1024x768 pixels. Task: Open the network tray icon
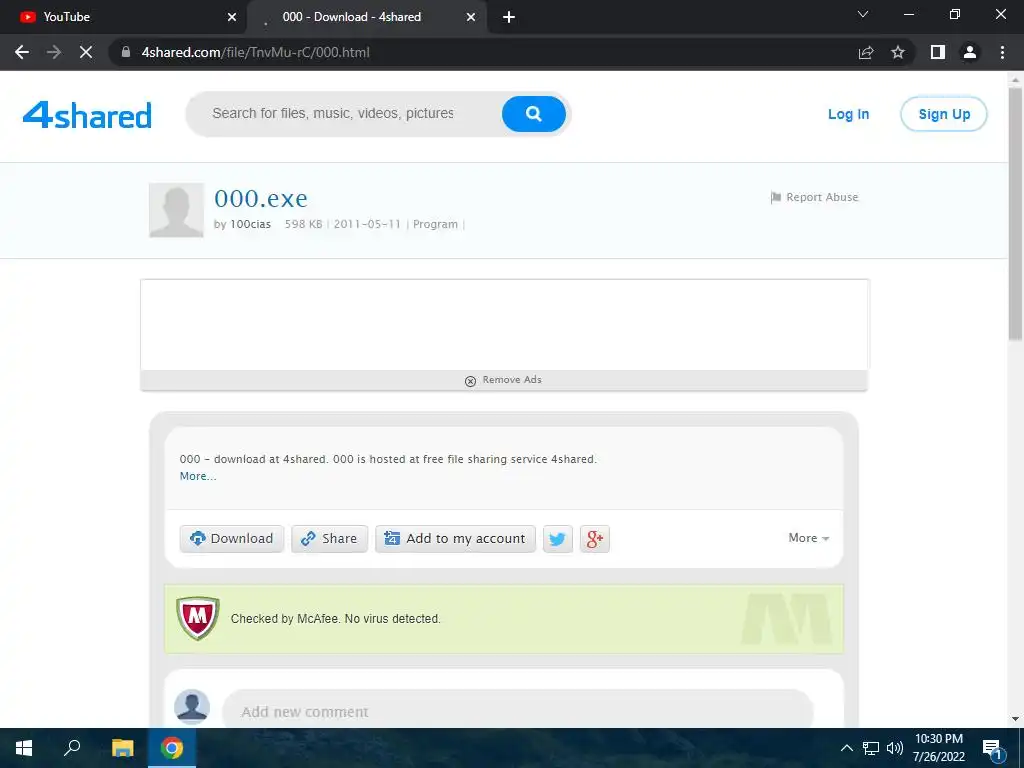871,748
